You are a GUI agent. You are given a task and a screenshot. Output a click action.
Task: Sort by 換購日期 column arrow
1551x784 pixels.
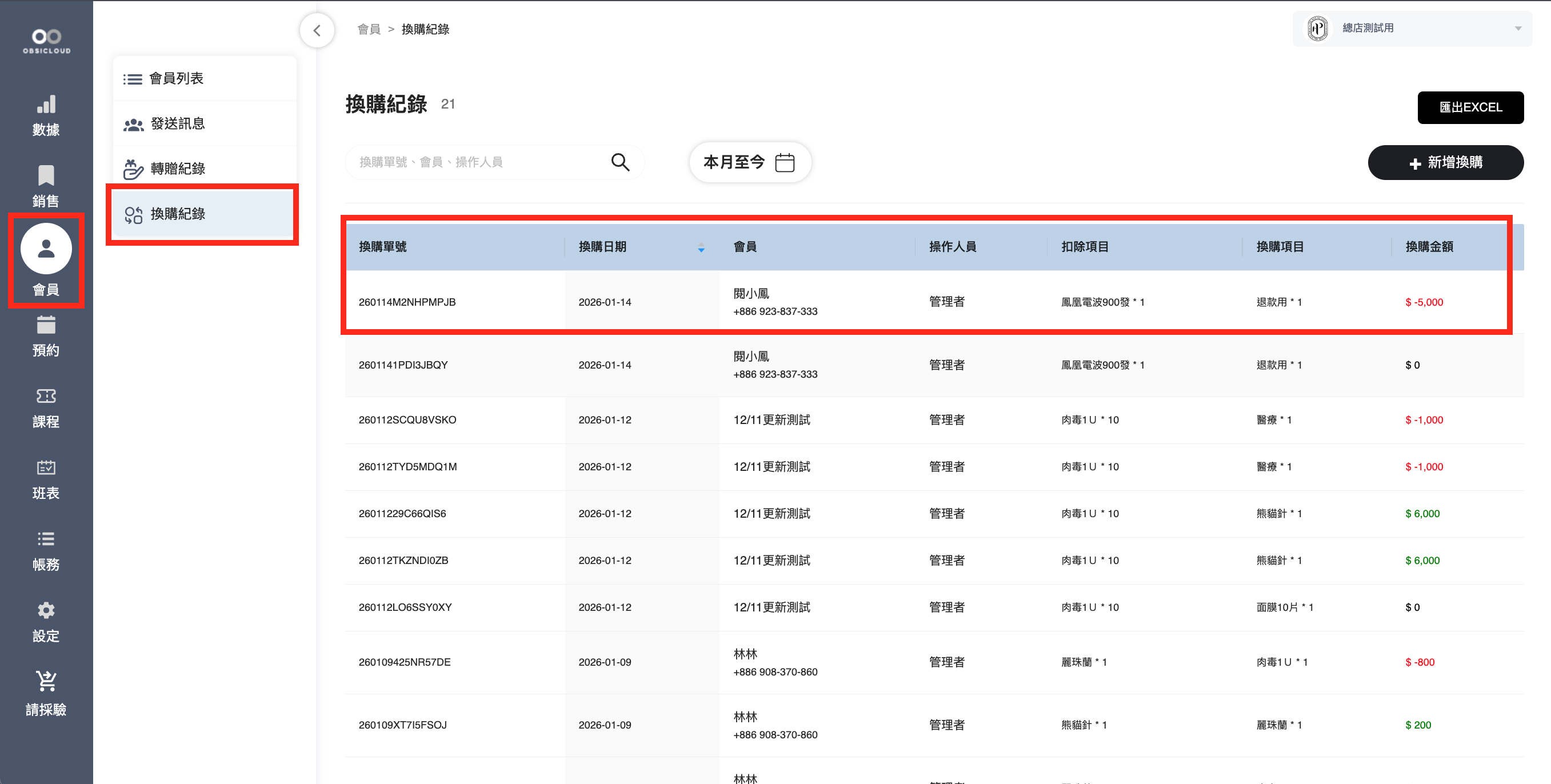pos(701,247)
